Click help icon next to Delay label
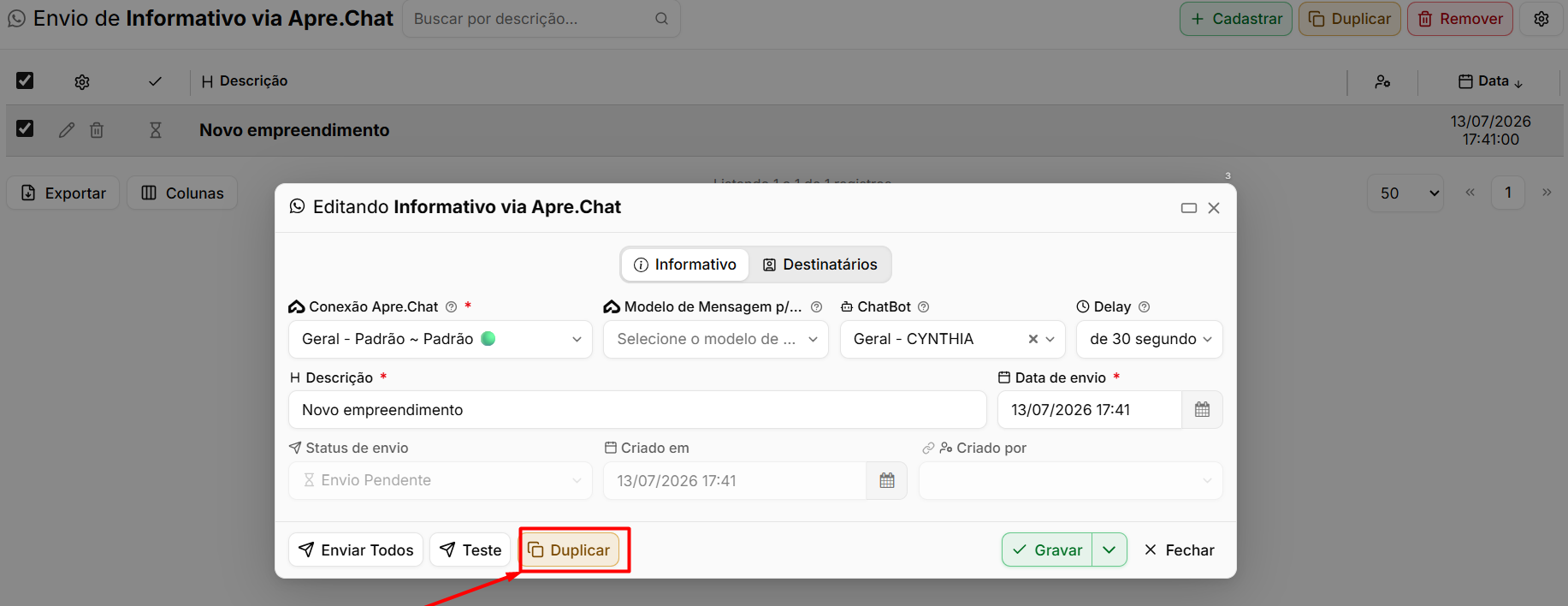This screenshot has height=606, width=1568. coord(1144,306)
